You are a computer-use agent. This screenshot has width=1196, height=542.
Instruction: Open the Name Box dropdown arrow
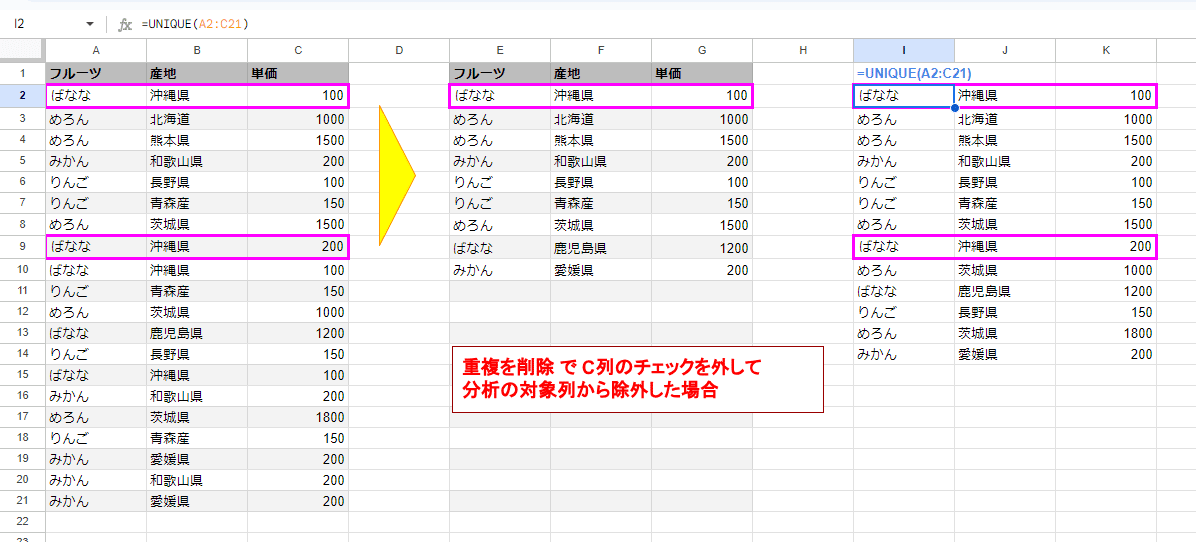tap(90, 24)
